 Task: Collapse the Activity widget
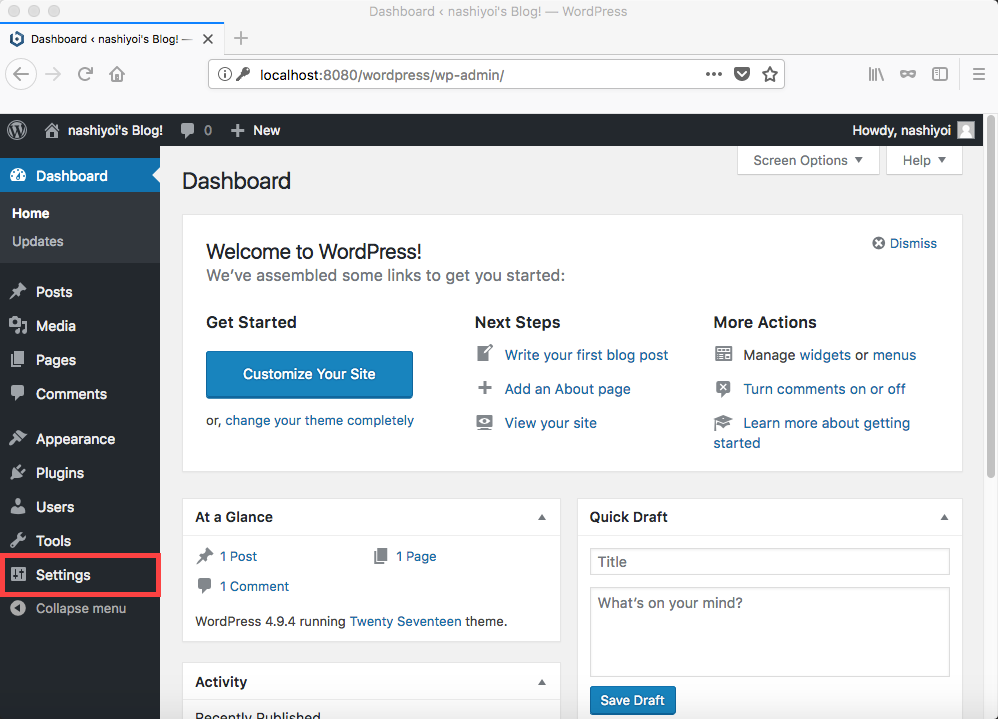point(542,682)
